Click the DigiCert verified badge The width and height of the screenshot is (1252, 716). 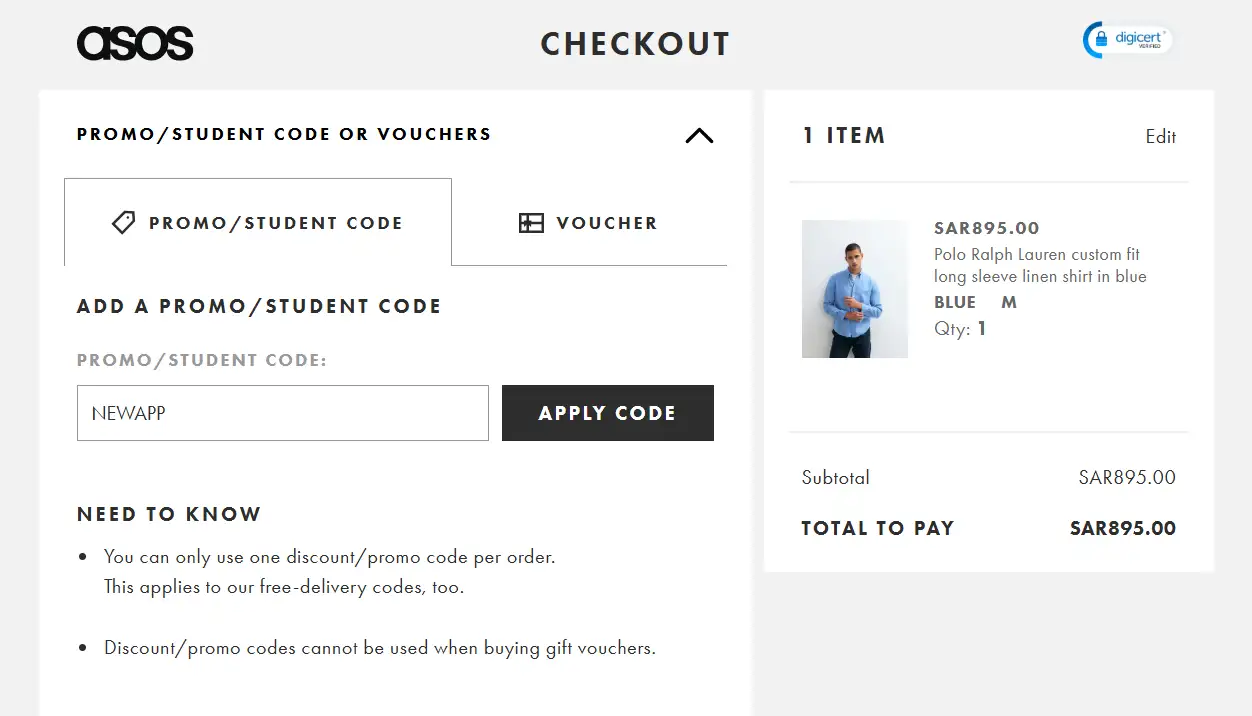1127,40
